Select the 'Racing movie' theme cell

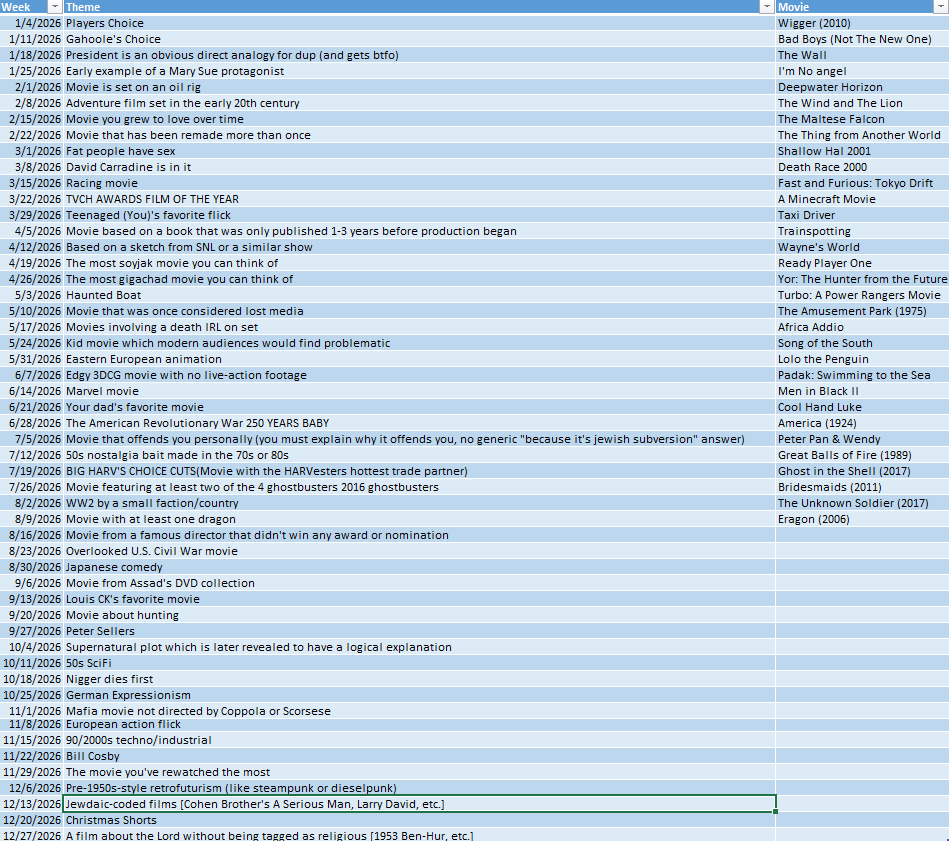pyautogui.click(x=419, y=183)
